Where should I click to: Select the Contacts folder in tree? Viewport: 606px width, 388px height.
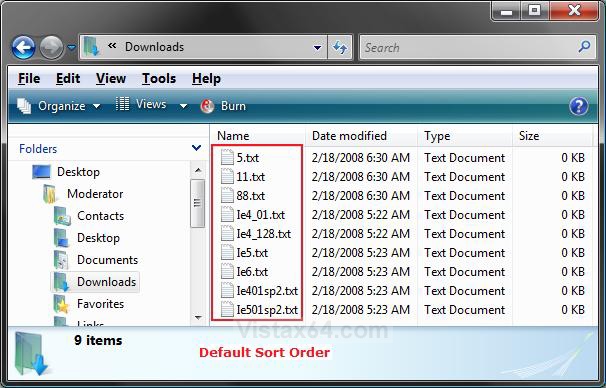(x=100, y=216)
